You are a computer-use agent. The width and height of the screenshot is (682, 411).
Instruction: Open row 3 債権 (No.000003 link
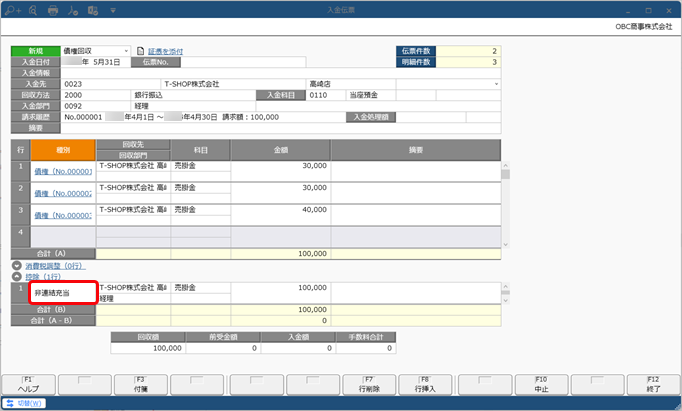63,216
